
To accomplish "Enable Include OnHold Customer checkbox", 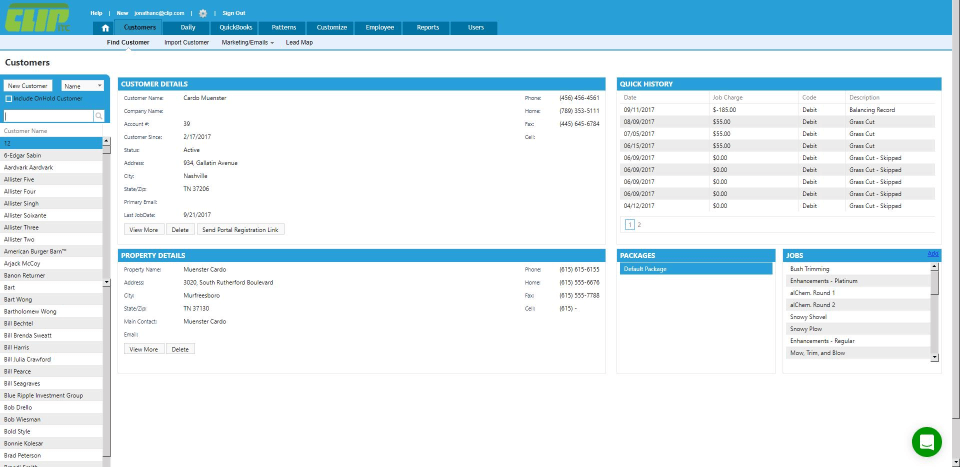I will pyautogui.click(x=8, y=99).
